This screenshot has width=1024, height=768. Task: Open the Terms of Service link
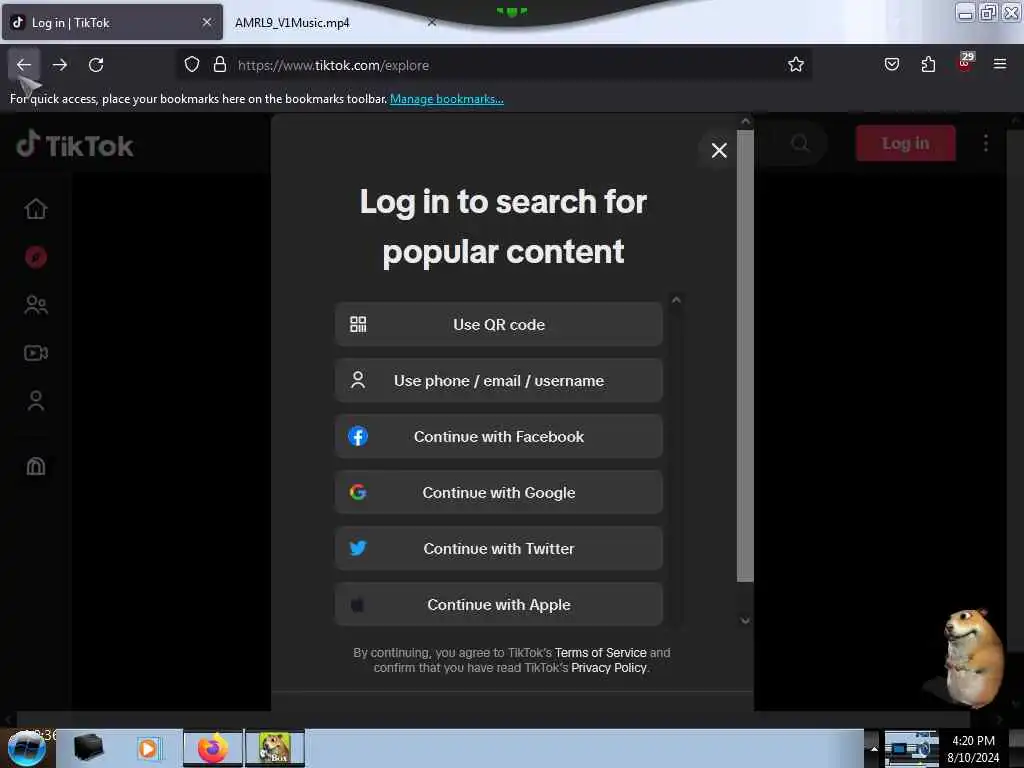[600, 652]
